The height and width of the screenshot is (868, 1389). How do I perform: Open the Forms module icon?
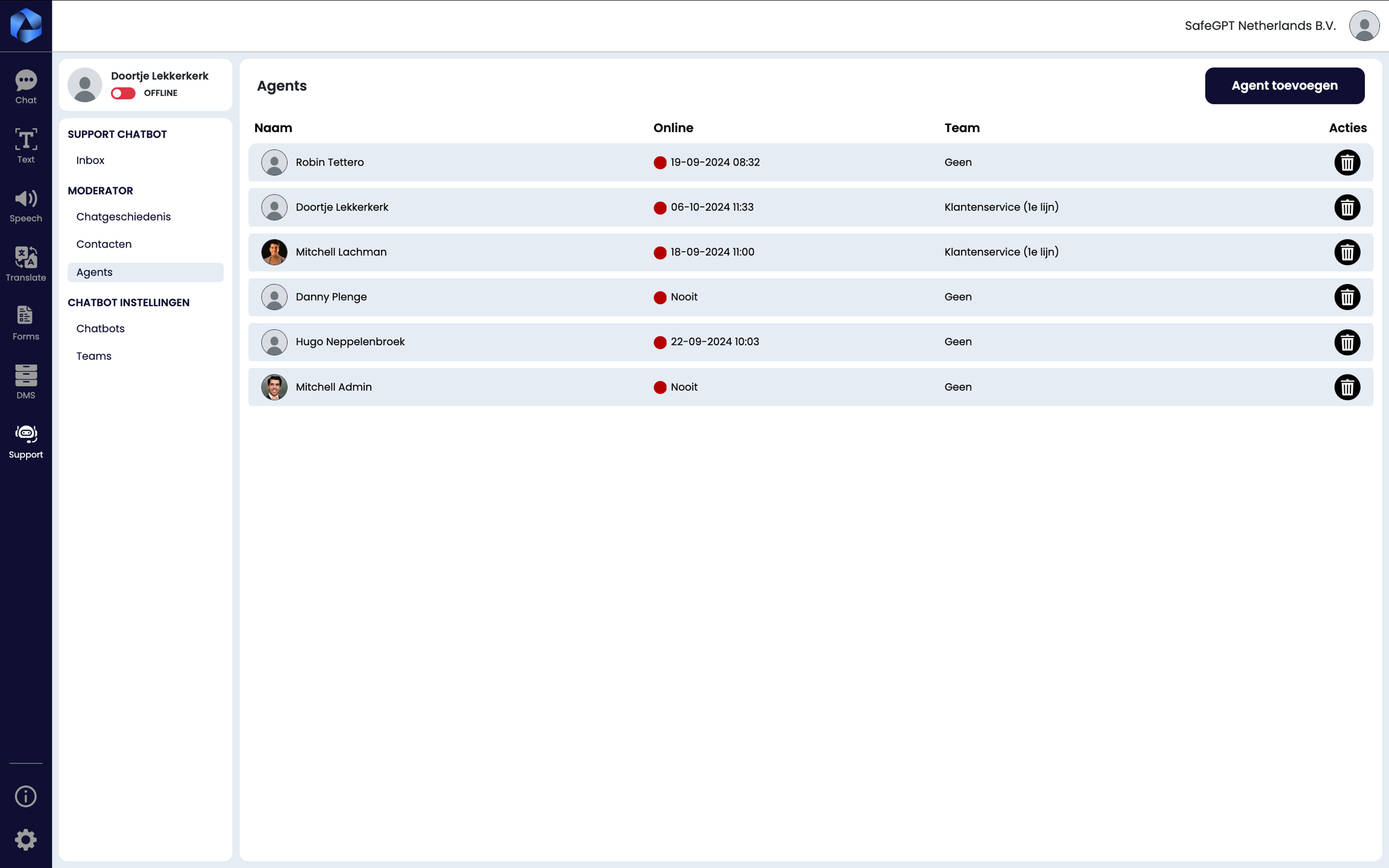click(x=26, y=323)
